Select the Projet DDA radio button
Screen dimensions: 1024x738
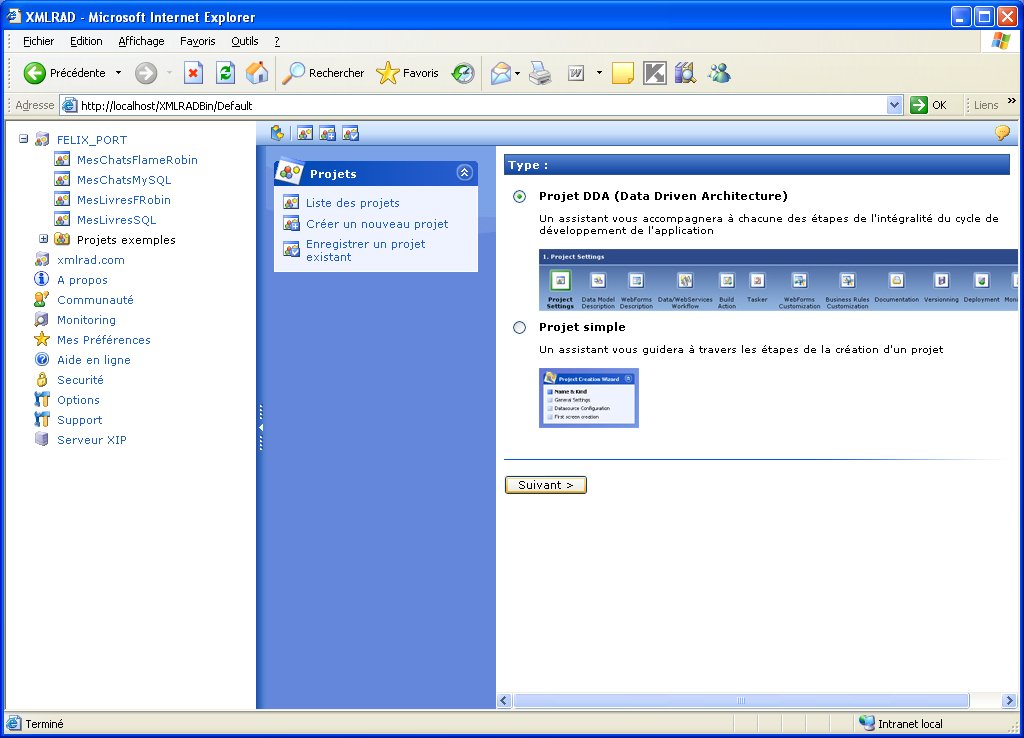(x=519, y=197)
